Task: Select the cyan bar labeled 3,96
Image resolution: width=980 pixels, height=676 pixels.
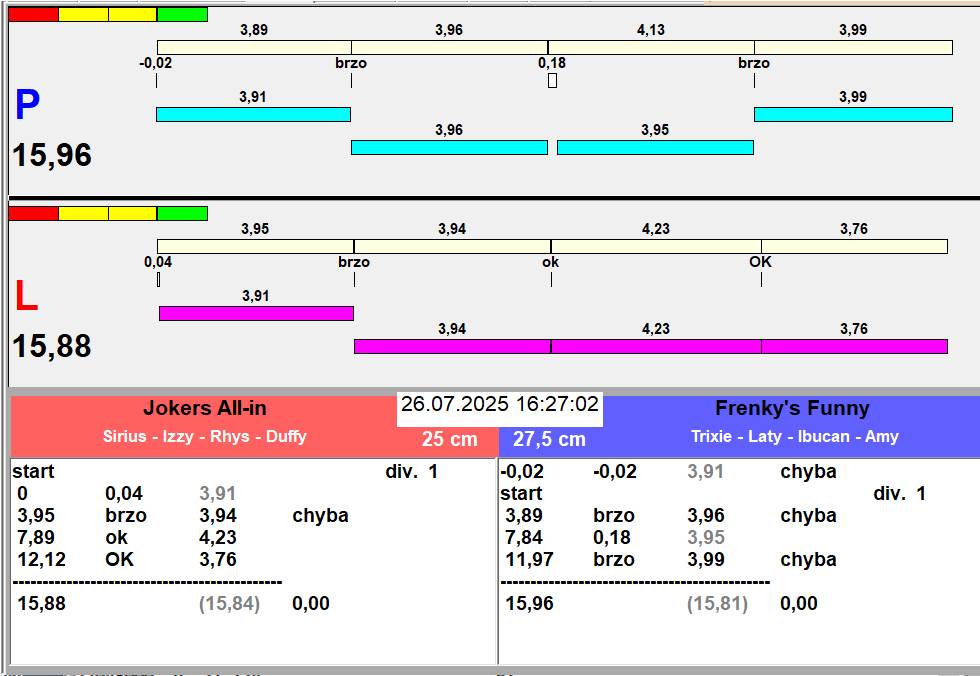Action: [449, 147]
